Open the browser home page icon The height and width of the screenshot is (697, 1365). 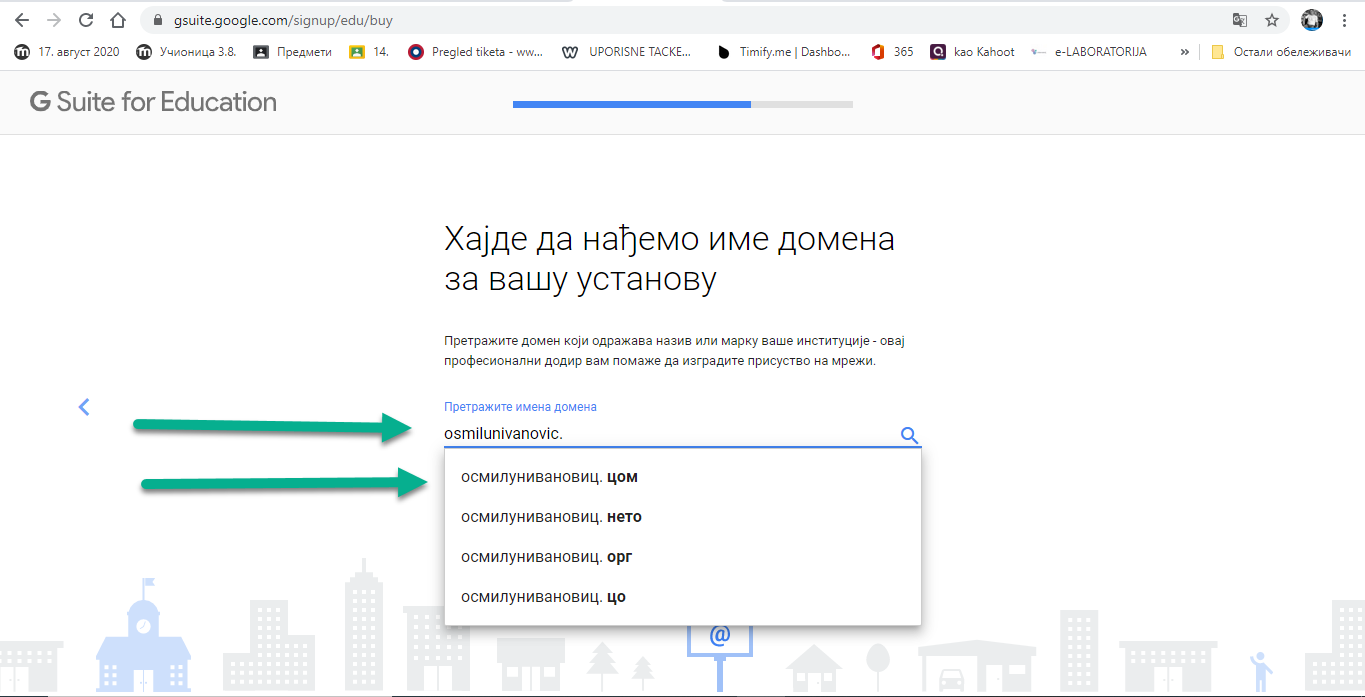118,20
